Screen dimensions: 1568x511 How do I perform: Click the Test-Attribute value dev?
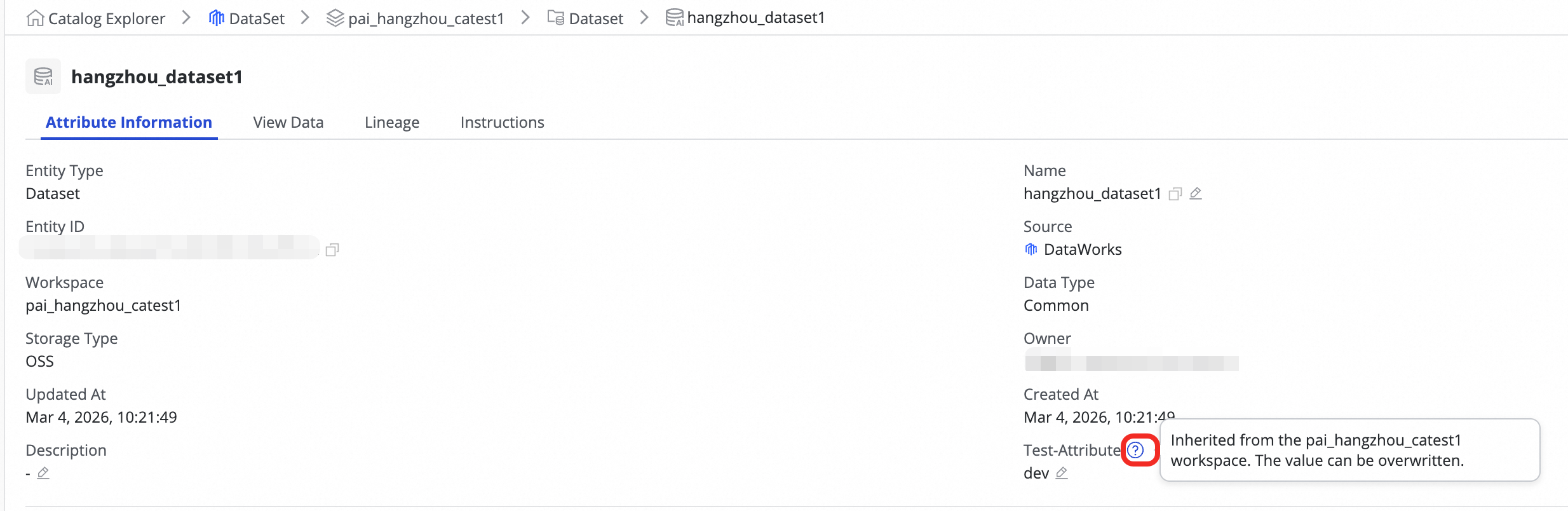click(x=1036, y=473)
